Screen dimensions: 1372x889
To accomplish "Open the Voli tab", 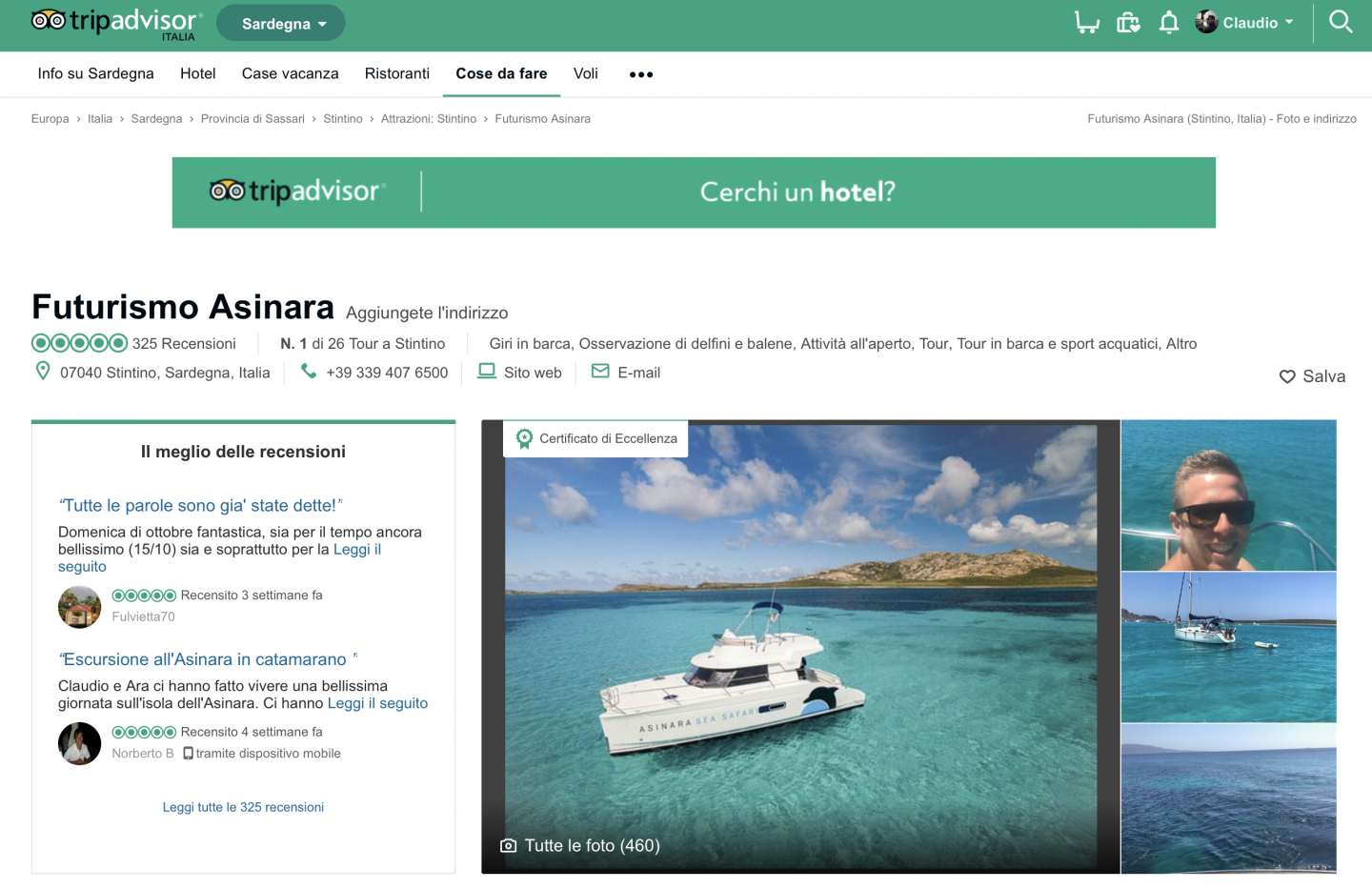I will (x=586, y=73).
